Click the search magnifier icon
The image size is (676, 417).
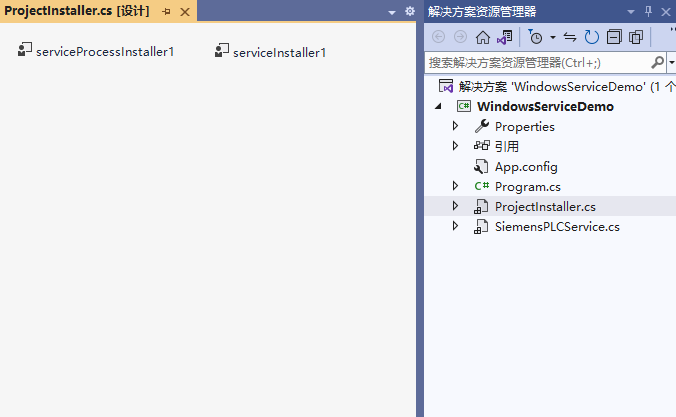coord(657,62)
